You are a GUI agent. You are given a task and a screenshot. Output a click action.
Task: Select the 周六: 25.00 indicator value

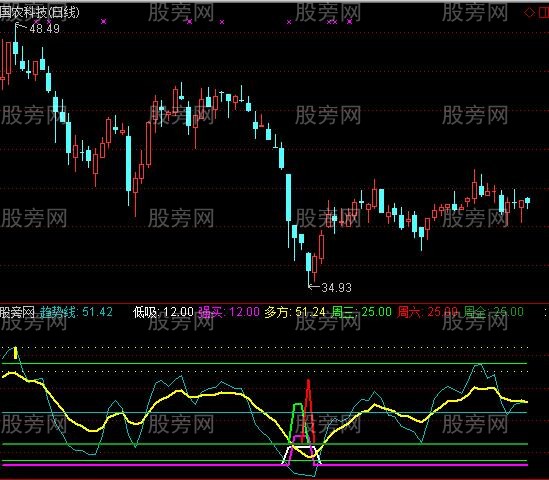(x=427, y=312)
